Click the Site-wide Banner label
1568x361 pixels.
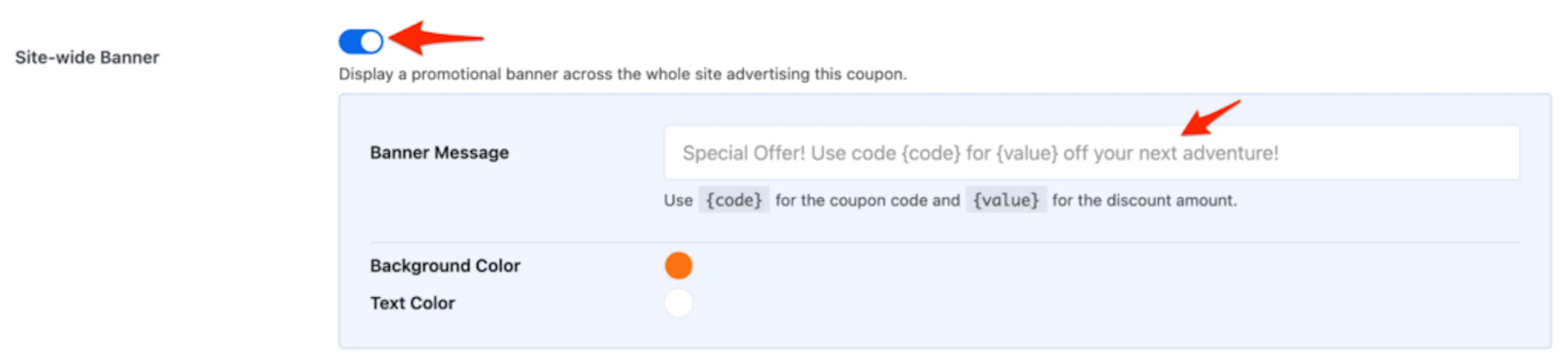click(87, 57)
